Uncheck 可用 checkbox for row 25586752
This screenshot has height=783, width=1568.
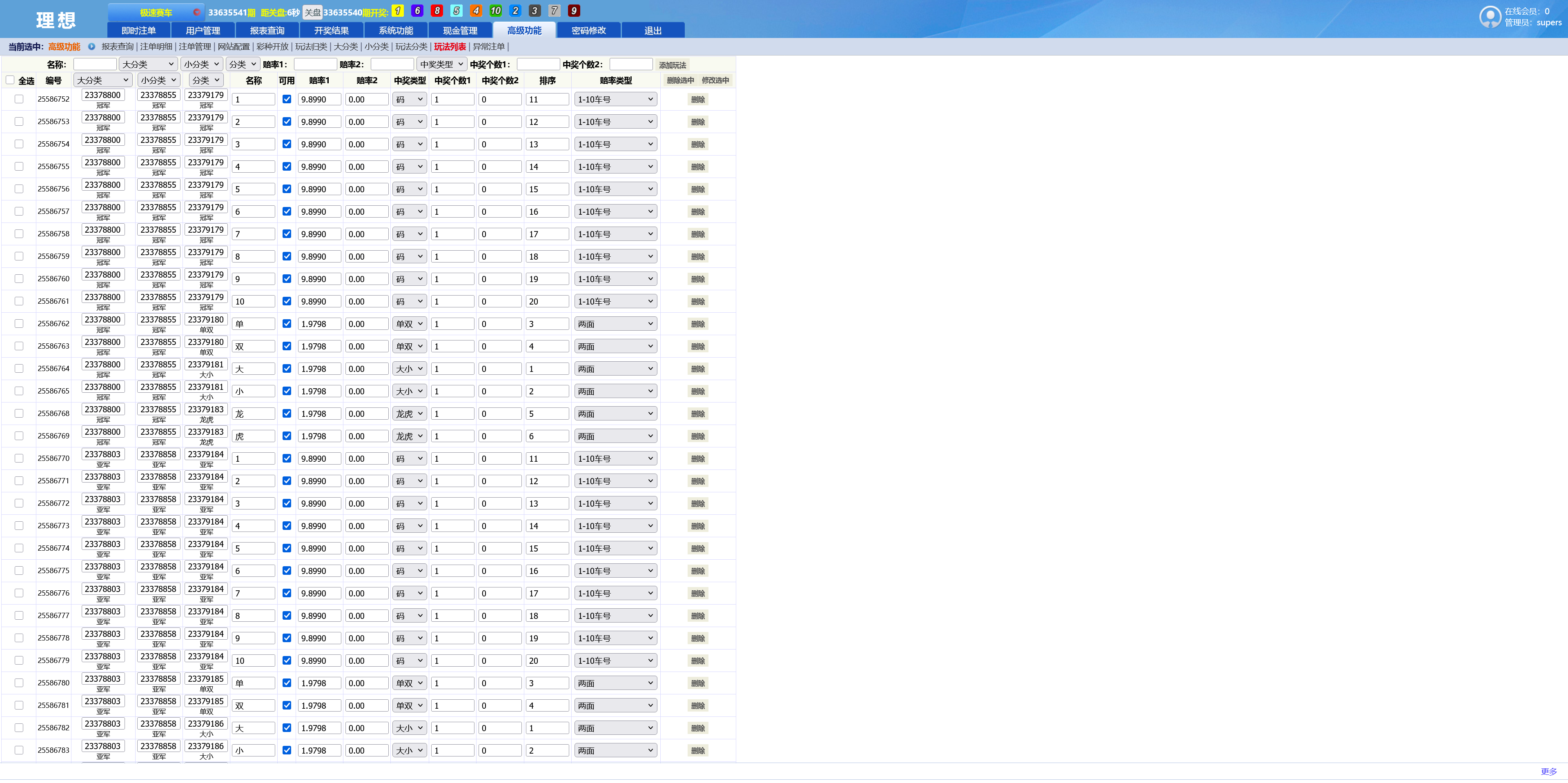(287, 99)
